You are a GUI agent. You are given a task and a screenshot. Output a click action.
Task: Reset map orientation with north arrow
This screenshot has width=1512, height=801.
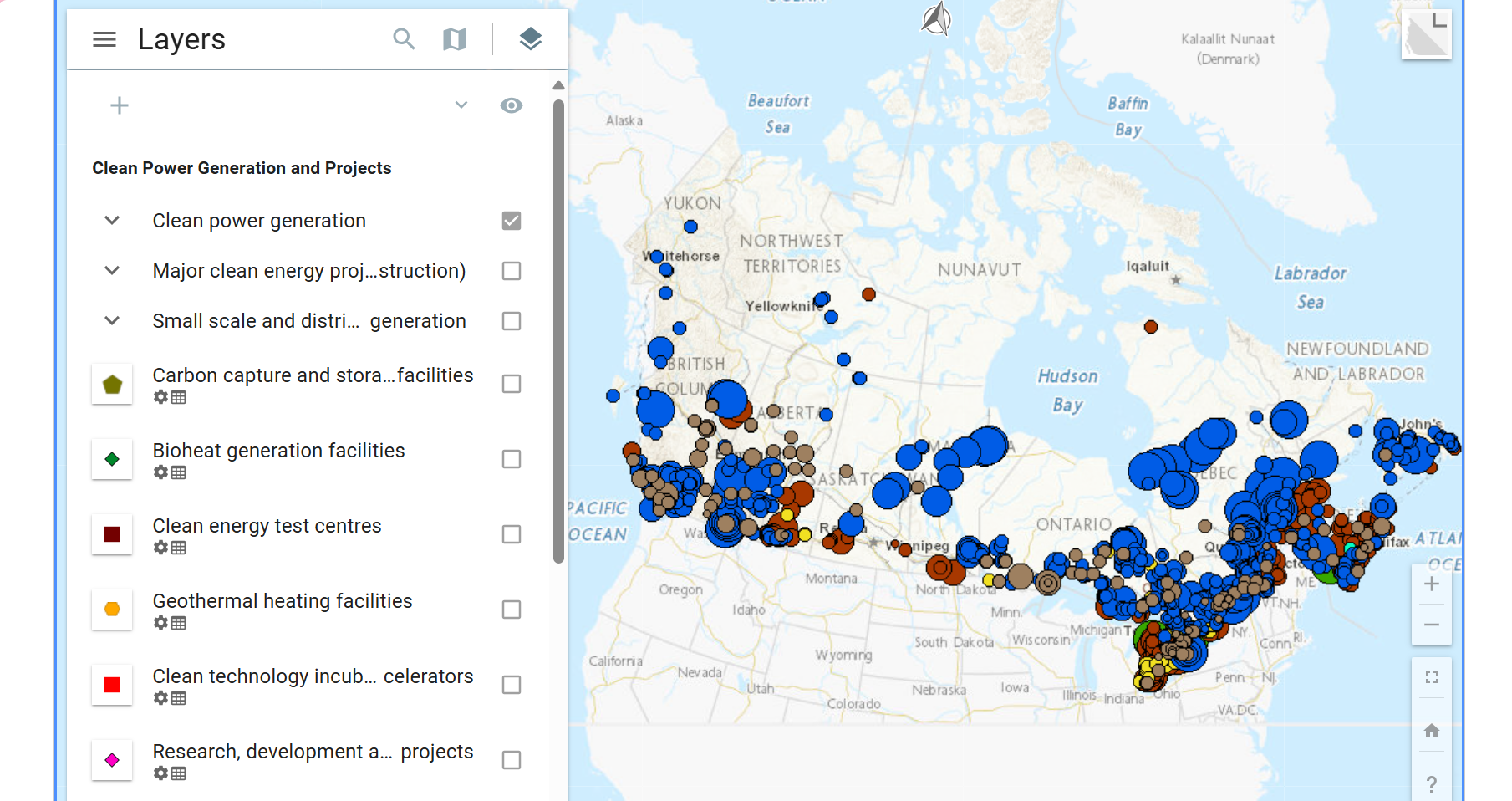pos(937,19)
